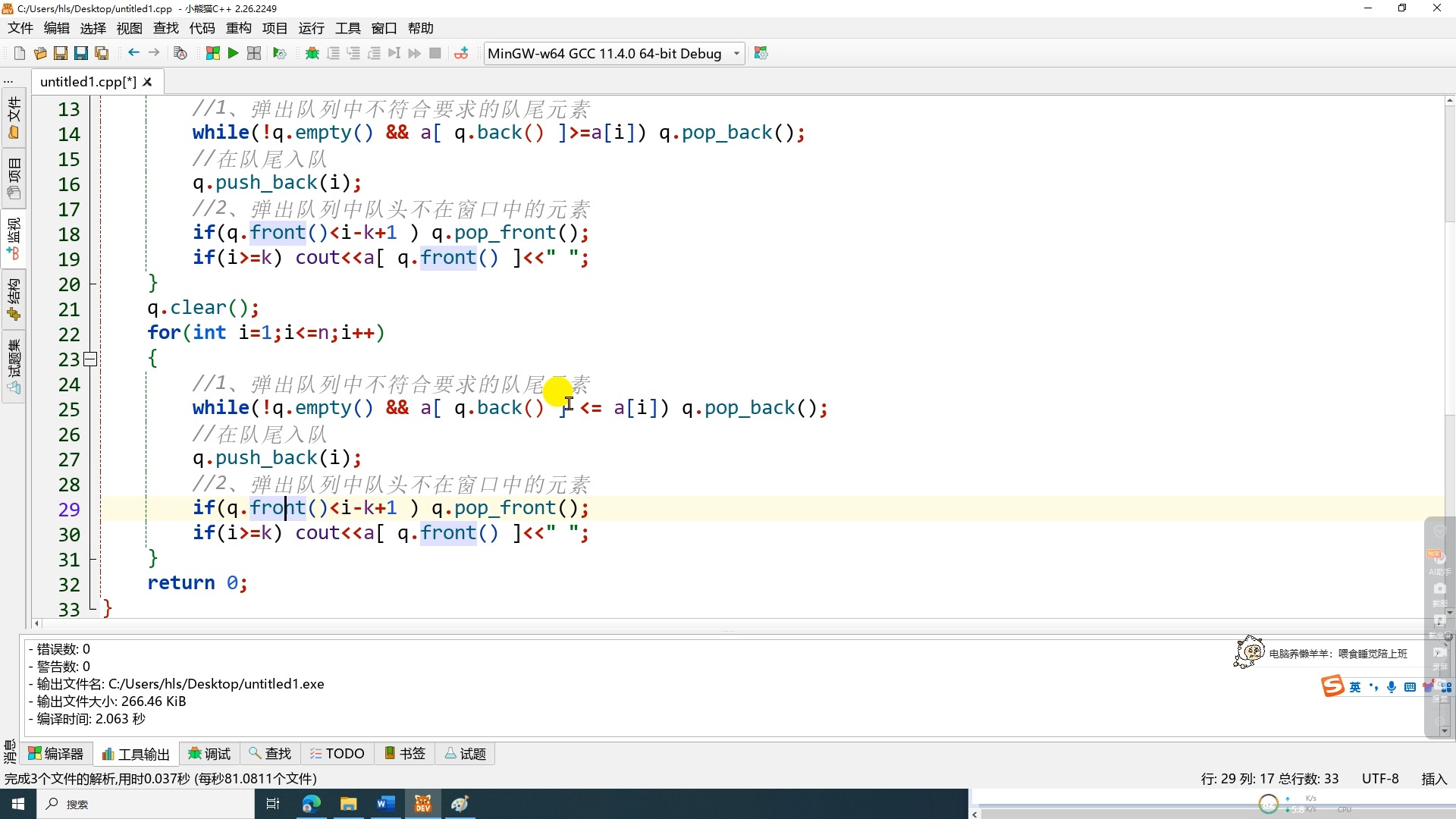
Task: Open the 视图 menu
Action: 130,28
